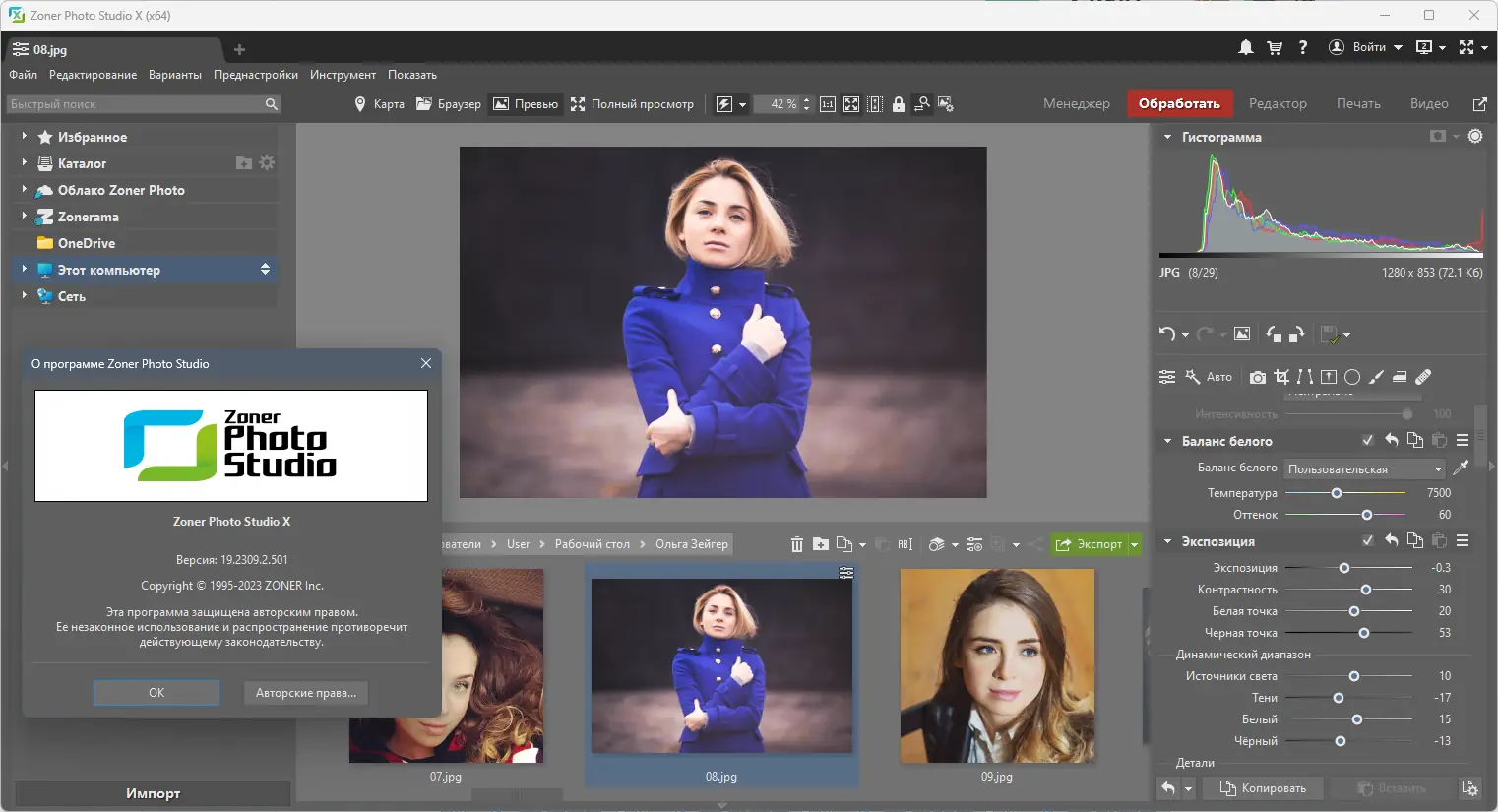This screenshot has height=812, width=1498.
Task: Open notifications bell icon
Action: tap(1246, 47)
